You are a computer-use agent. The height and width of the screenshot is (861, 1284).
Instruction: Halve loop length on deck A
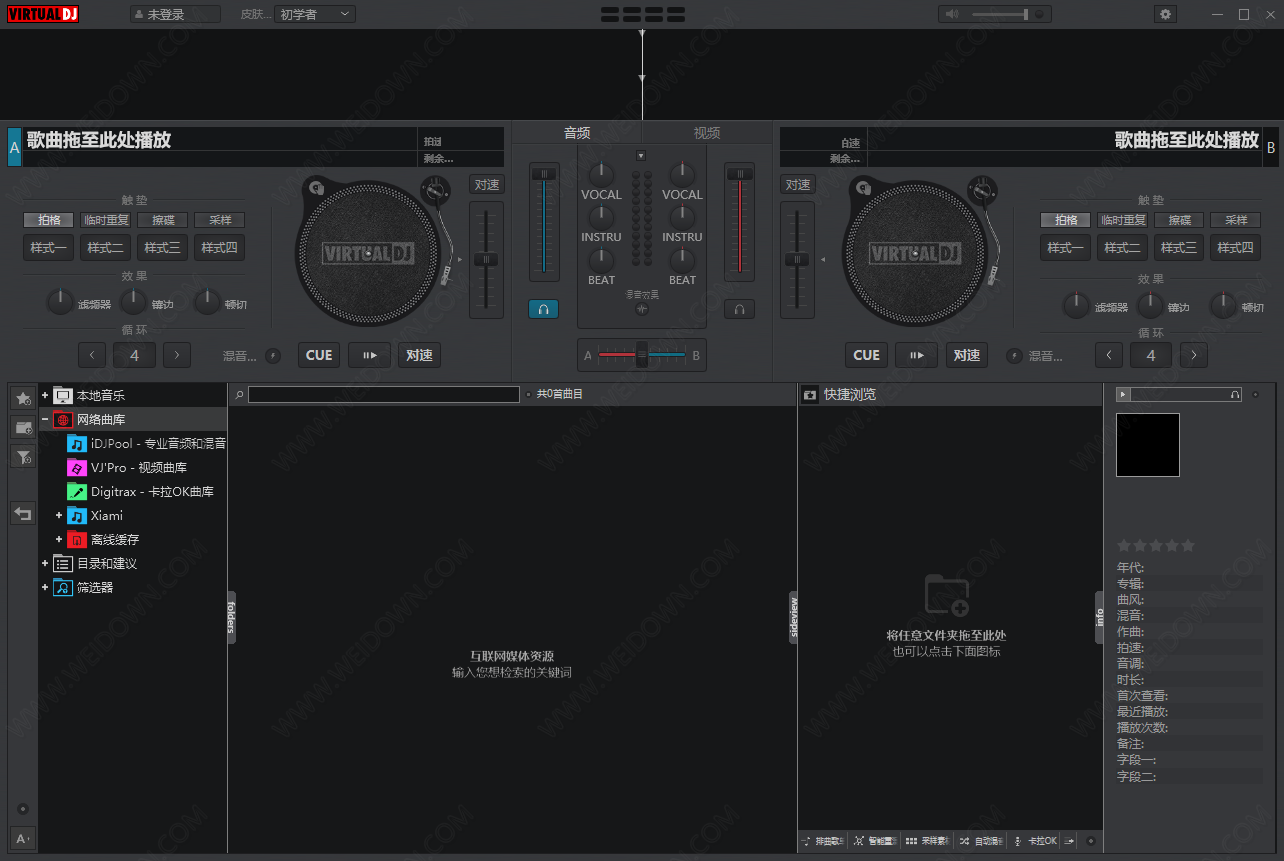[92, 355]
